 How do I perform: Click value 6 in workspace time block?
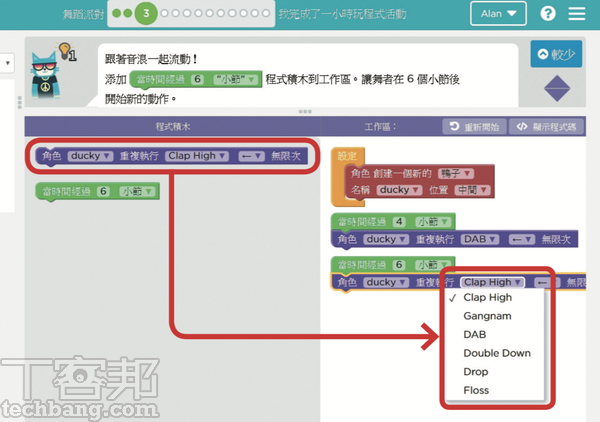[399, 264]
